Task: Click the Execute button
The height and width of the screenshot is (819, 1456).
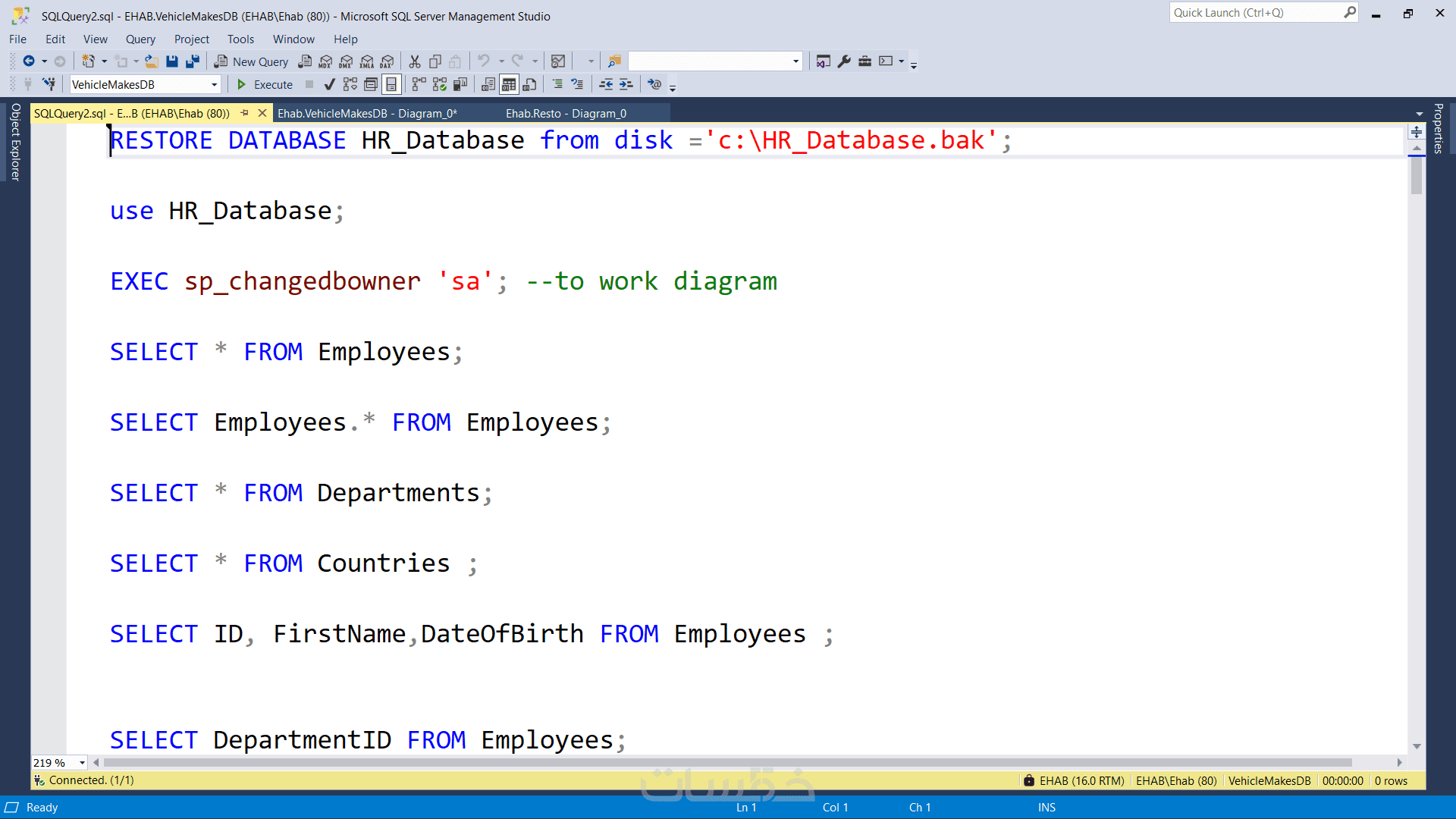Action: click(265, 84)
